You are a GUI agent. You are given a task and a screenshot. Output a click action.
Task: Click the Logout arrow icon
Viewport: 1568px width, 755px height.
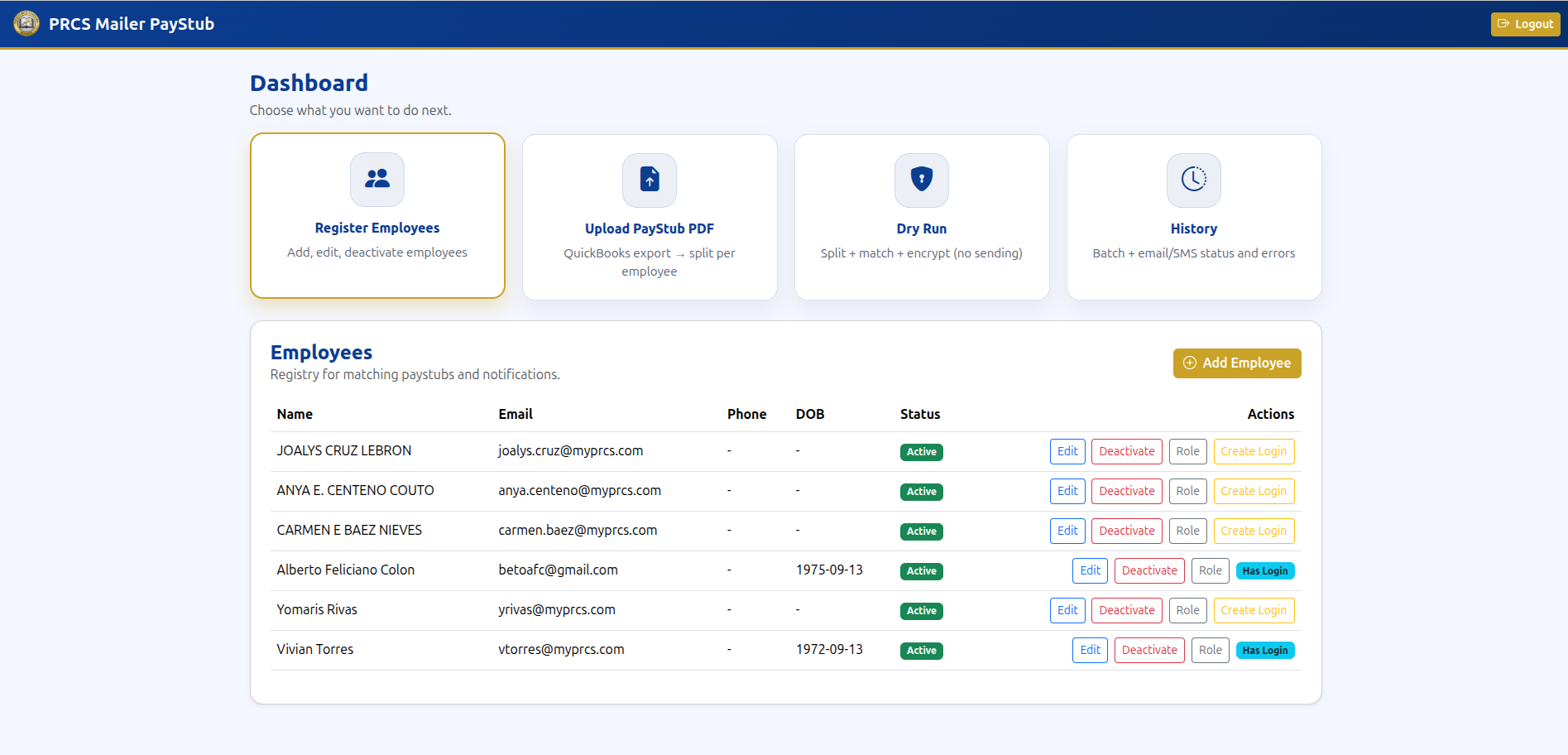coord(1503,24)
